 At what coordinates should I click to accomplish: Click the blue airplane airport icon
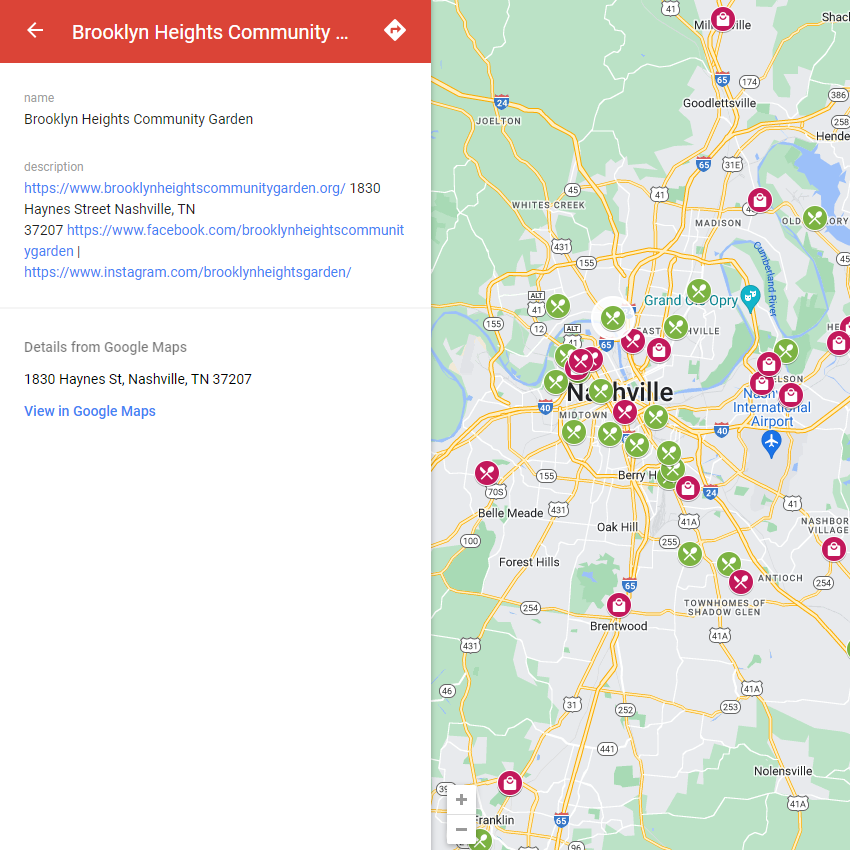(x=771, y=442)
